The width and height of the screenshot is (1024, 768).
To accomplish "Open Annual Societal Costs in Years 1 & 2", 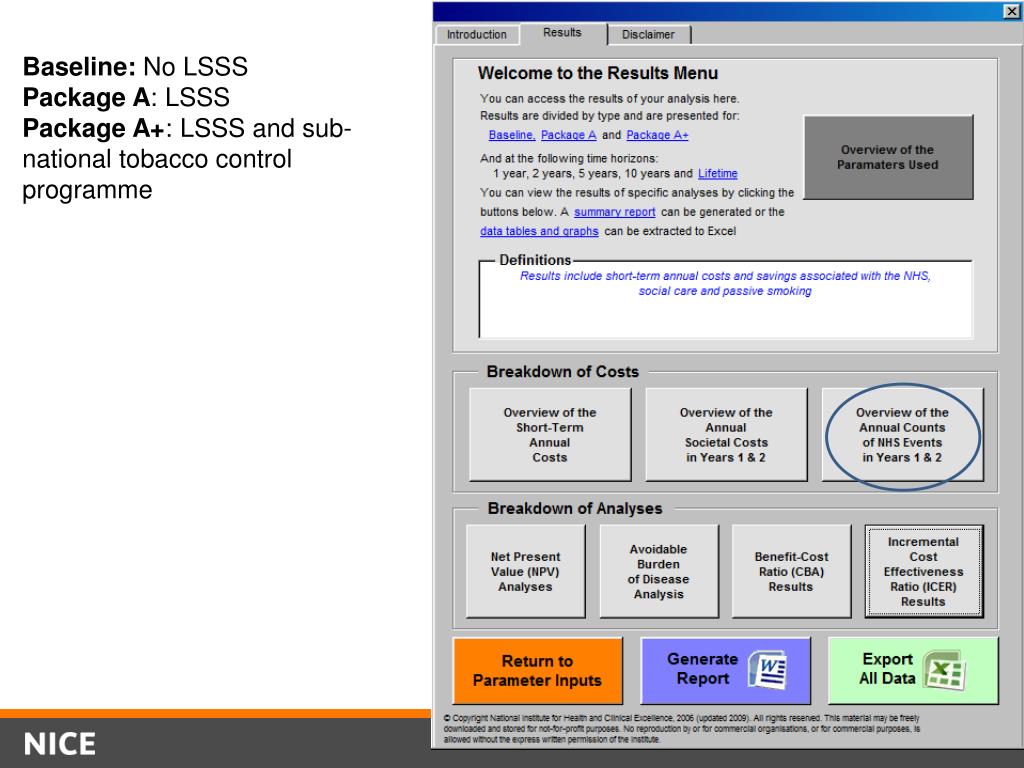I will [x=726, y=434].
